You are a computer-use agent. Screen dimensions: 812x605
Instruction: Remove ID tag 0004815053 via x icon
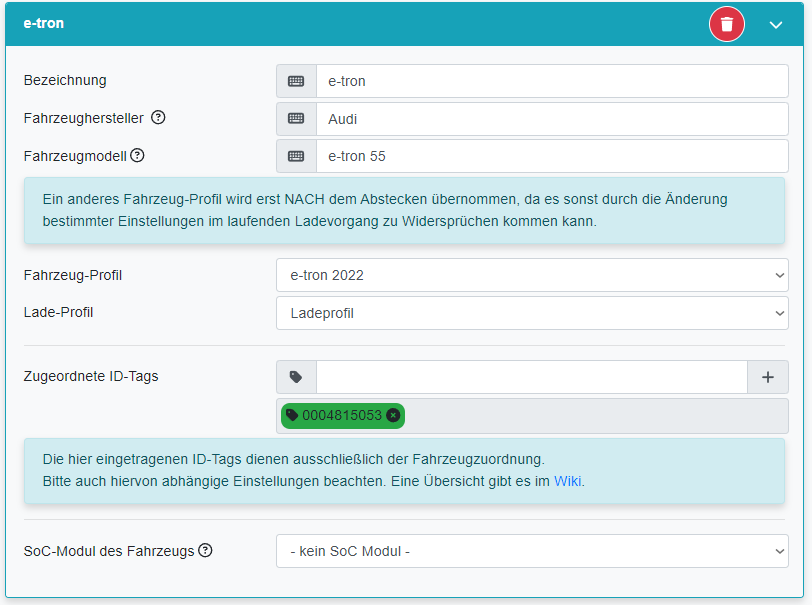[x=394, y=415]
